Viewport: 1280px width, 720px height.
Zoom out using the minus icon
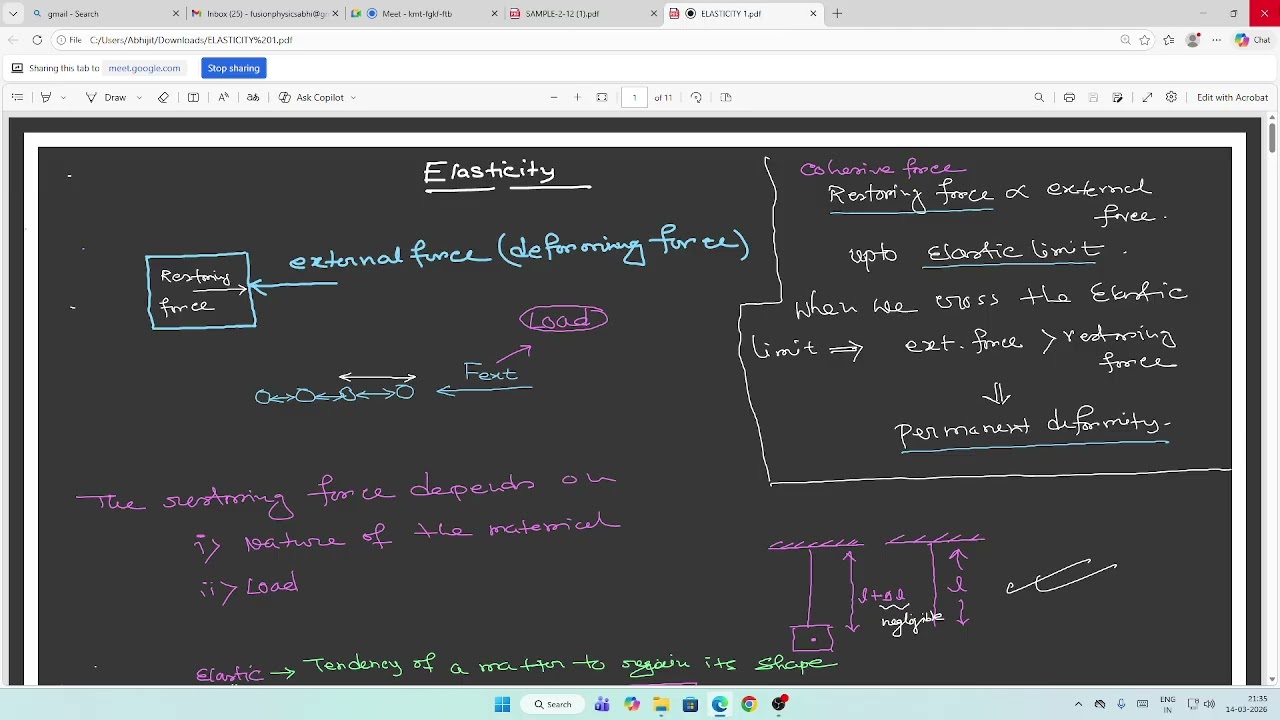[553, 97]
